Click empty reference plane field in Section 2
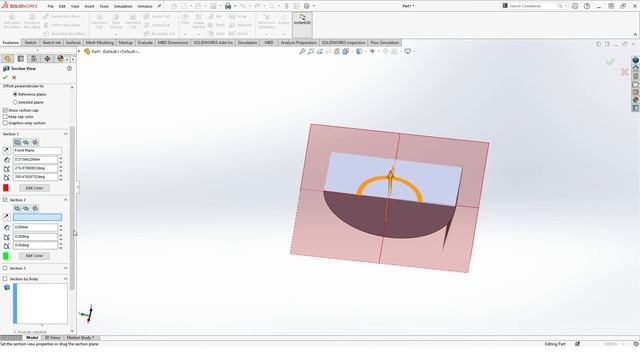This screenshot has width=640, height=360. pos(37,217)
